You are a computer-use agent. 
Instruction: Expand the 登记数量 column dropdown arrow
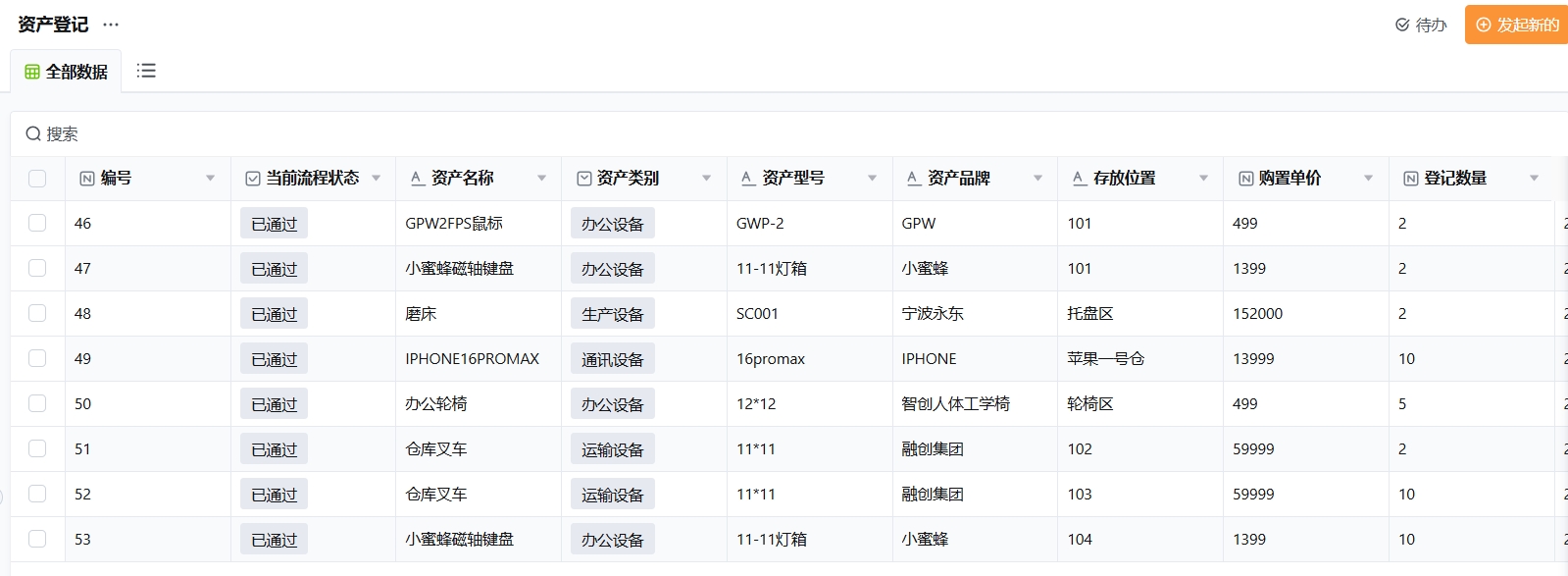coord(1534,179)
